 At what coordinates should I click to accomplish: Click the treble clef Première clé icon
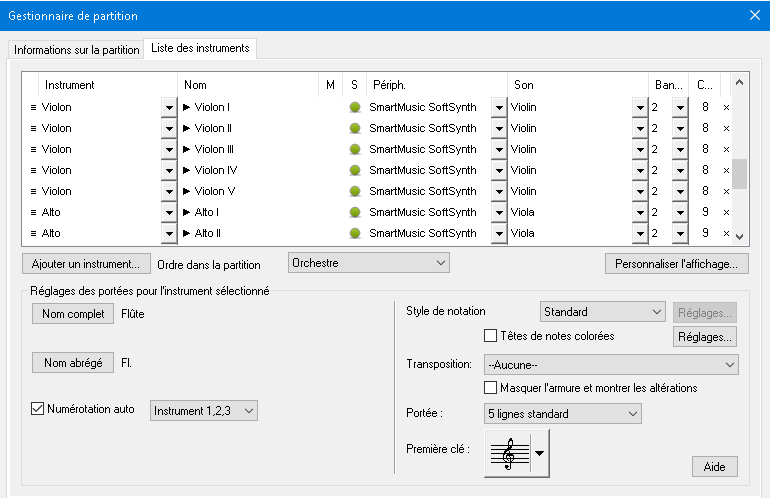[508, 453]
